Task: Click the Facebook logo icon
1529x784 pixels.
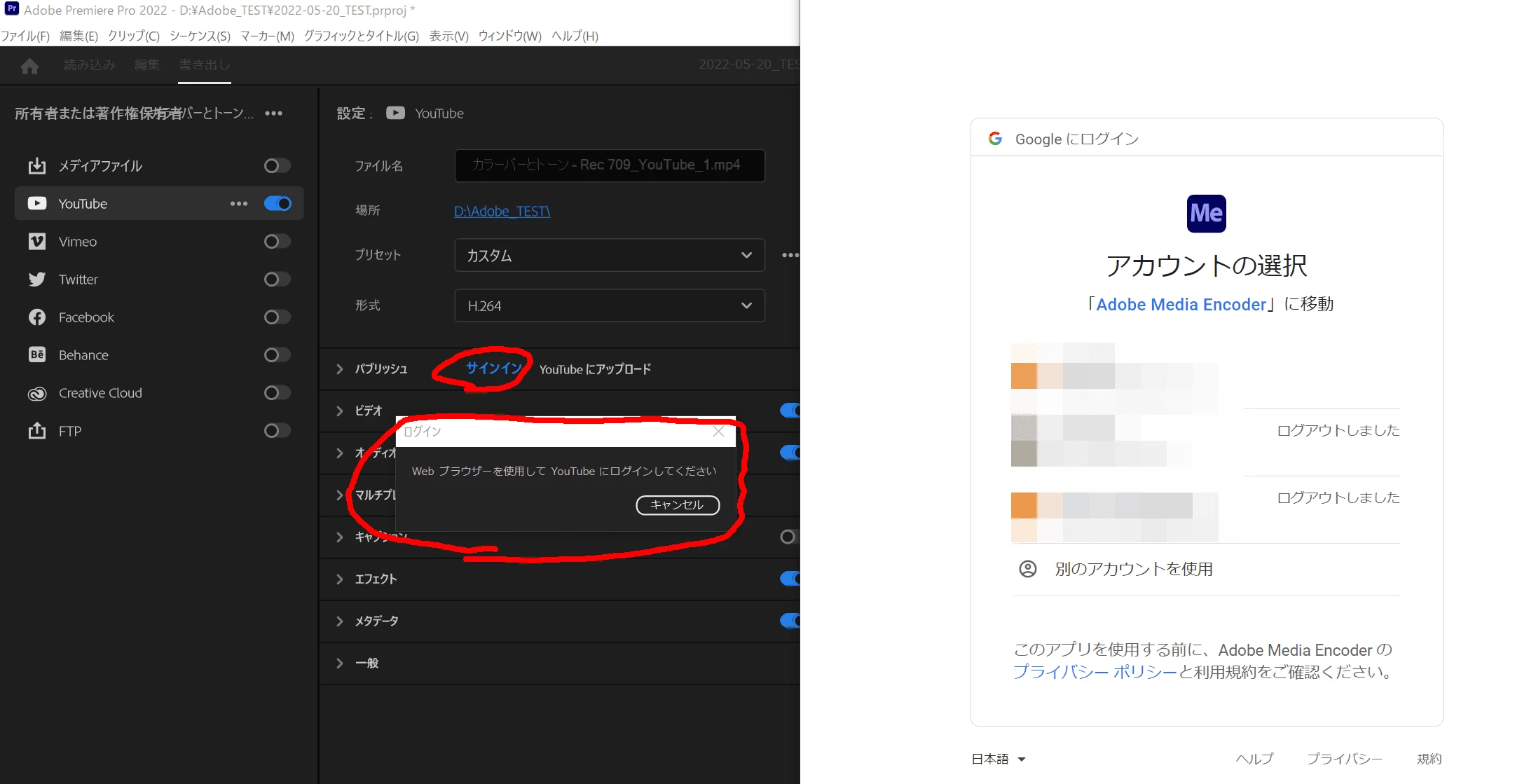Action: pyautogui.click(x=37, y=317)
